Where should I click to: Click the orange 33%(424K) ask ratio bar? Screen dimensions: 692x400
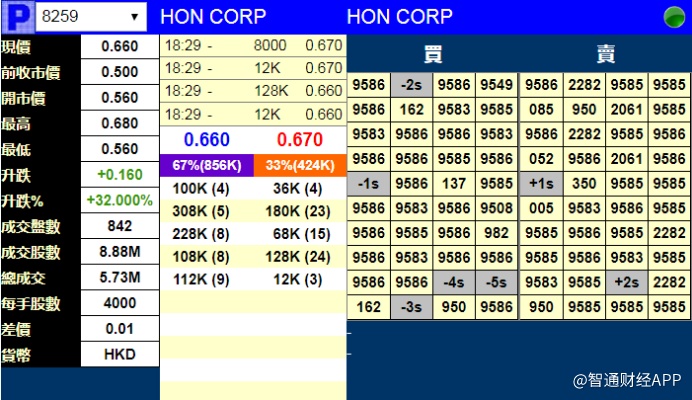coord(300,166)
